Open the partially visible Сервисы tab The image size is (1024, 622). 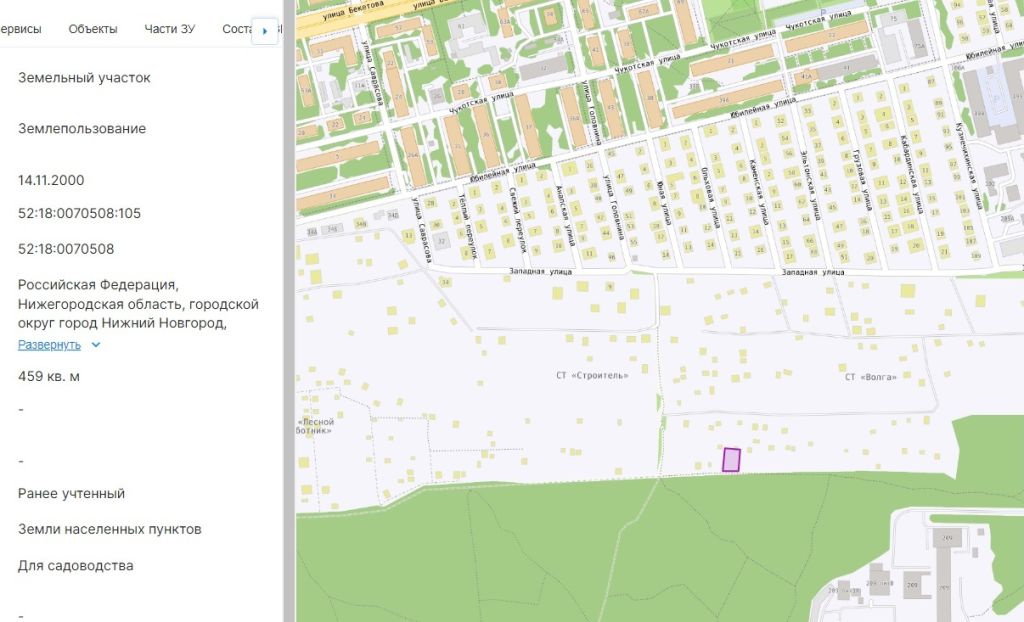point(20,29)
